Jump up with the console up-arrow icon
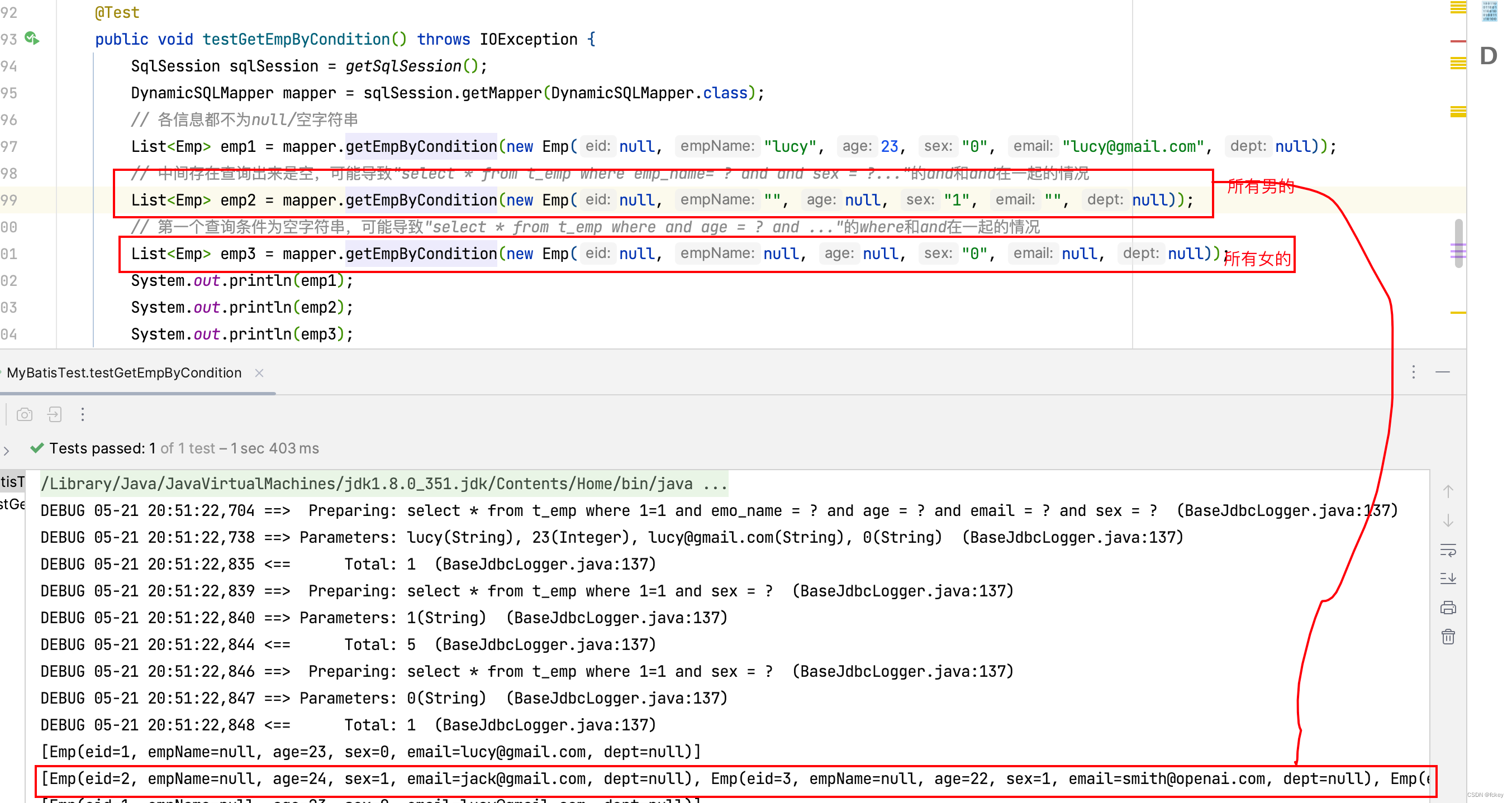This screenshot has height=803, width=1512. point(1448,491)
